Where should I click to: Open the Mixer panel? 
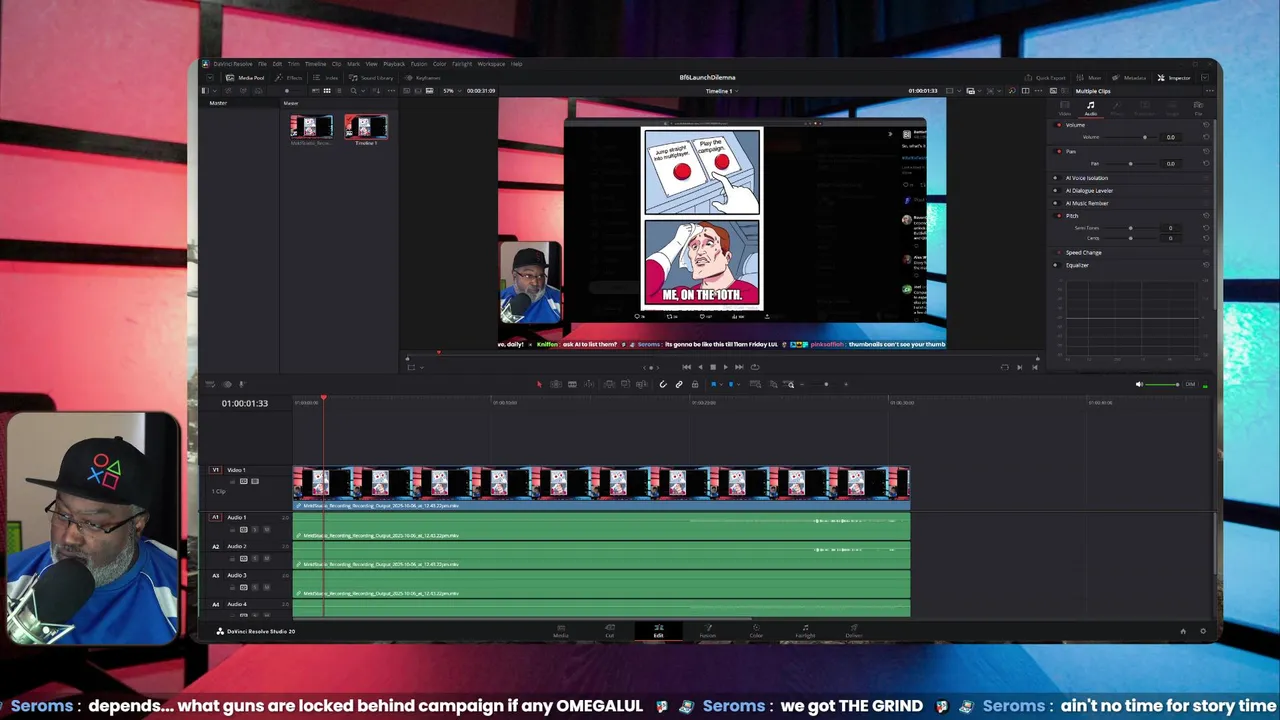[1088, 78]
